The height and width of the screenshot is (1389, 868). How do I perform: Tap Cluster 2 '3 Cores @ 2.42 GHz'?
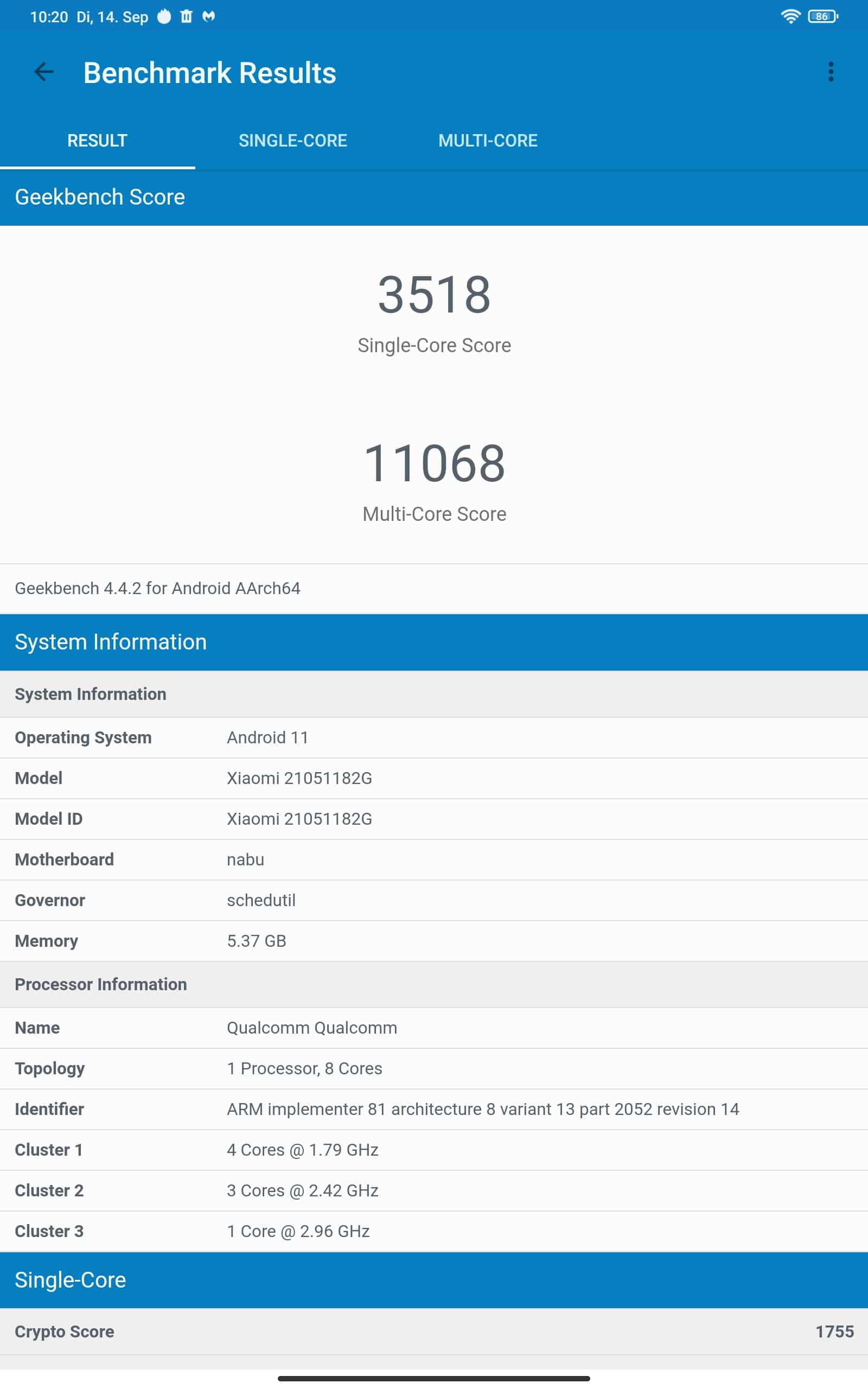(x=303, y=1191)
